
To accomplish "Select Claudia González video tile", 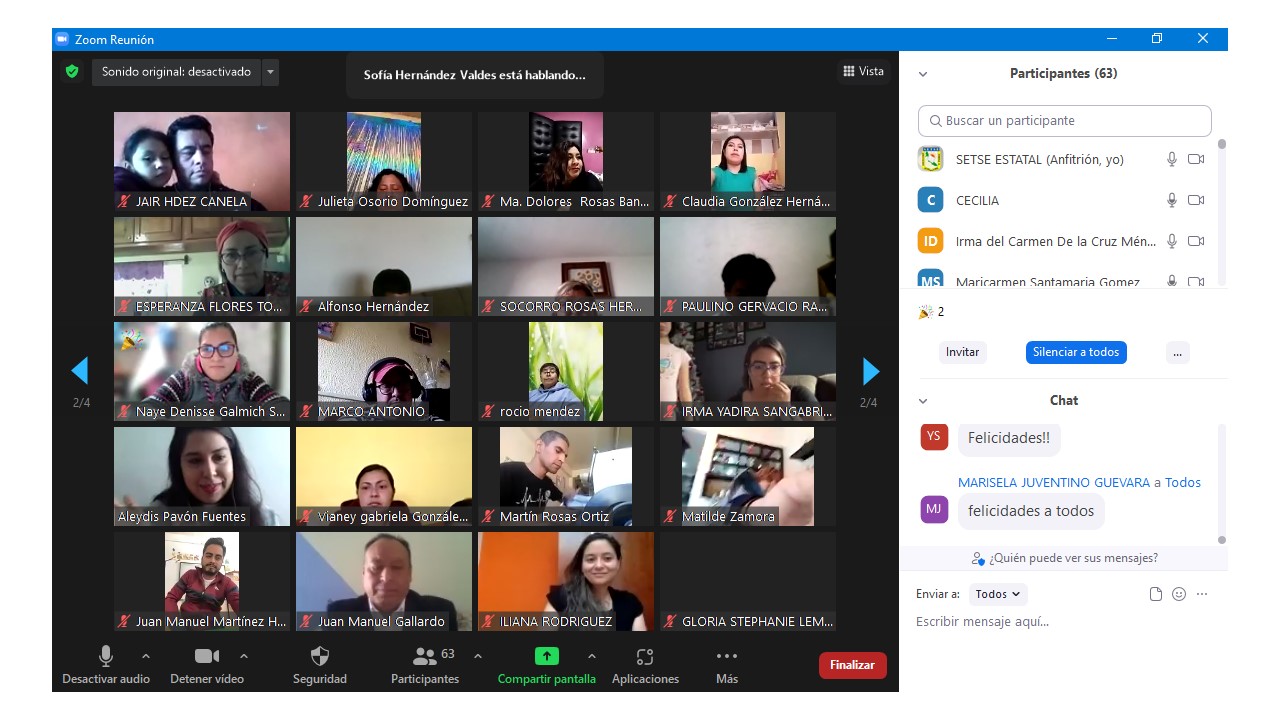I will point(748,161).
